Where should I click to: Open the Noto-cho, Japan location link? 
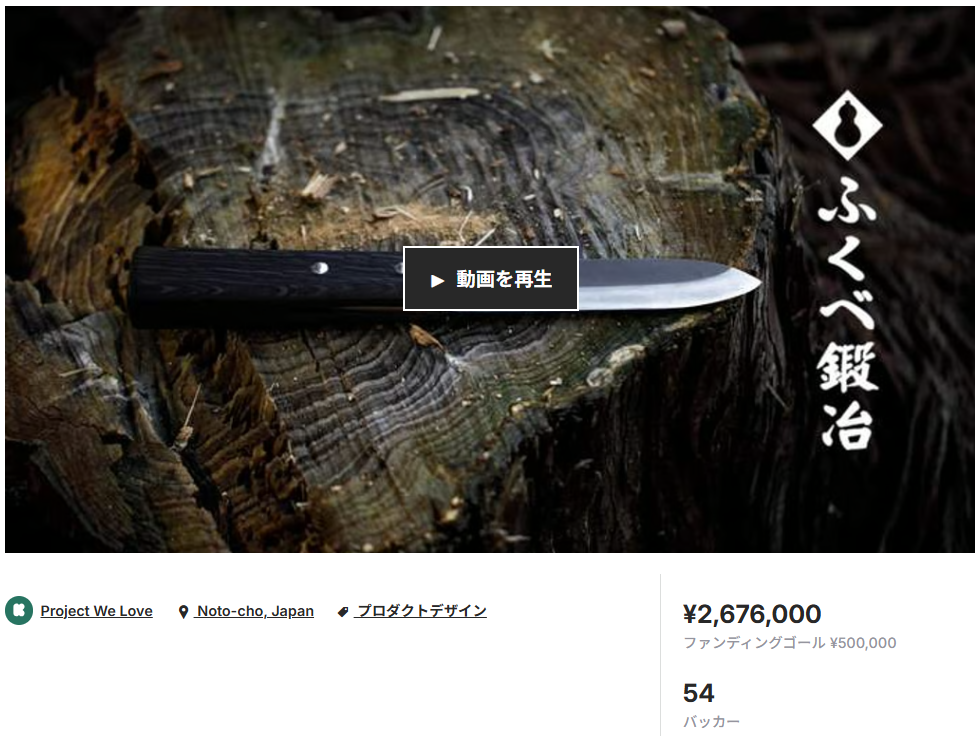255,611
